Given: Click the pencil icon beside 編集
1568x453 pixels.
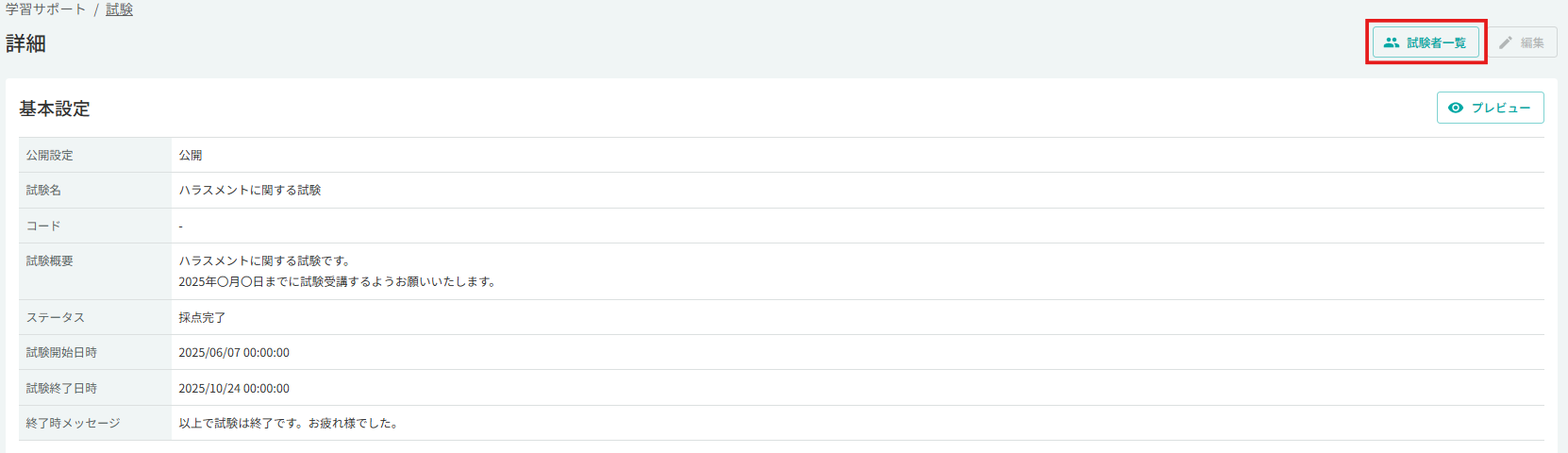Looking at the screenshot, I should (1506, 42).
